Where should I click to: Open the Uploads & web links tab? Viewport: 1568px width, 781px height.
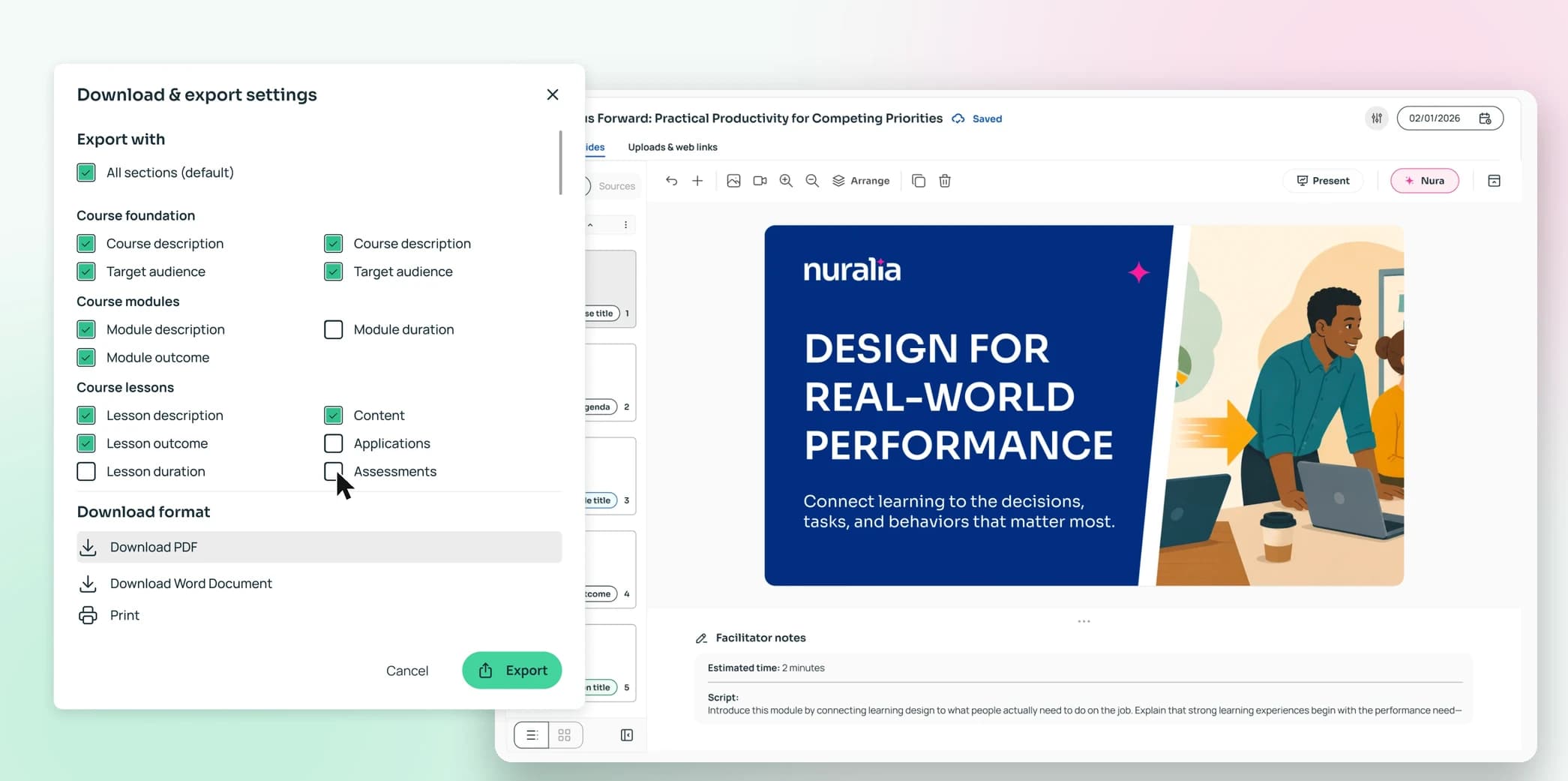coord(673,147)
